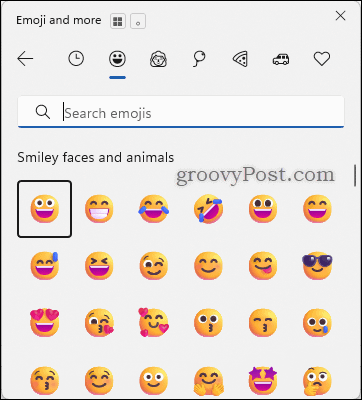Screen dimensions: 362x400
Task: Pick the tongue-out yum face emoji
Action: pos(263,266)
